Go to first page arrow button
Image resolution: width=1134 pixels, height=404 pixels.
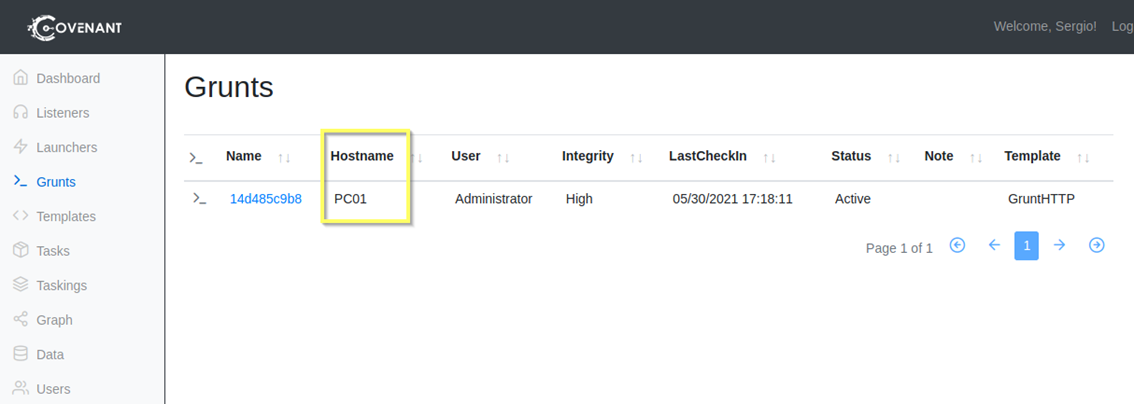957,245
